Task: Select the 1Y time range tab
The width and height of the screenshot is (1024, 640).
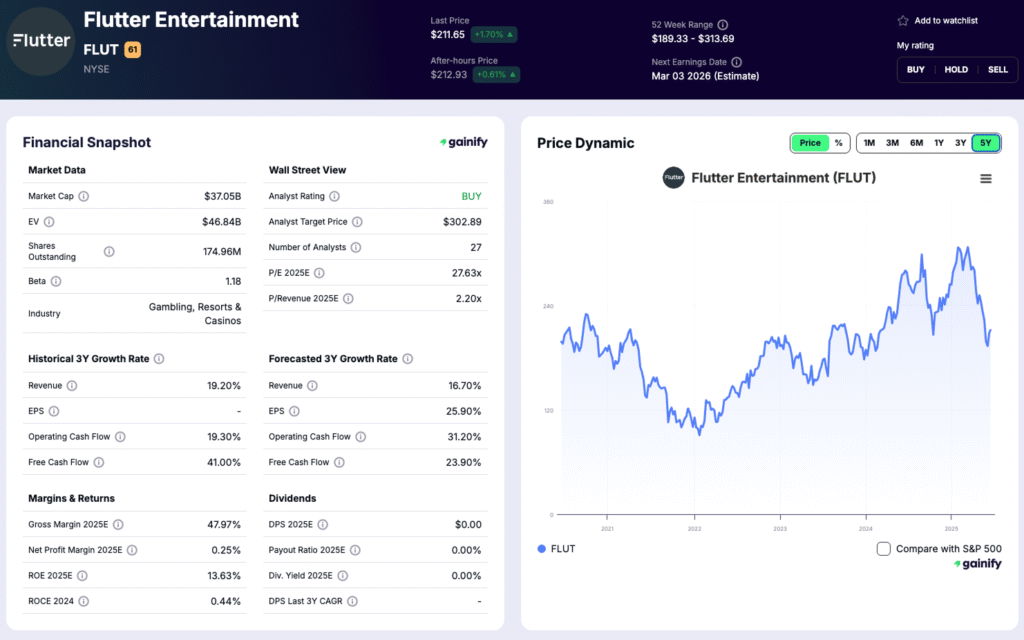Action: (x=939, y=143)
